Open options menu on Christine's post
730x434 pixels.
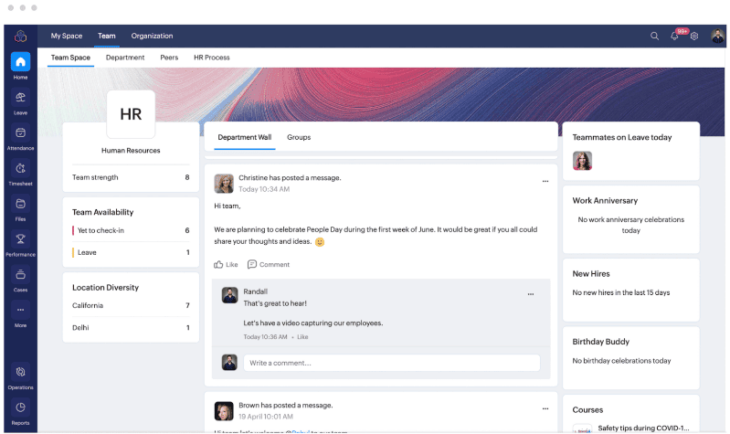point(545,182)
